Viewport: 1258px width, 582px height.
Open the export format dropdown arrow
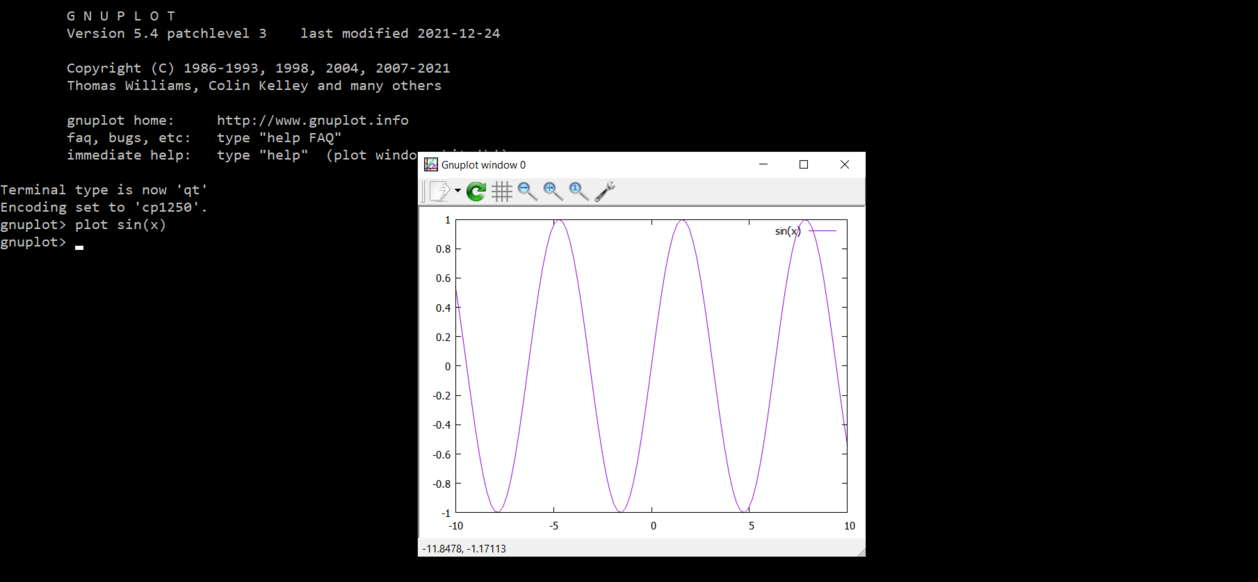coord(456,192)
